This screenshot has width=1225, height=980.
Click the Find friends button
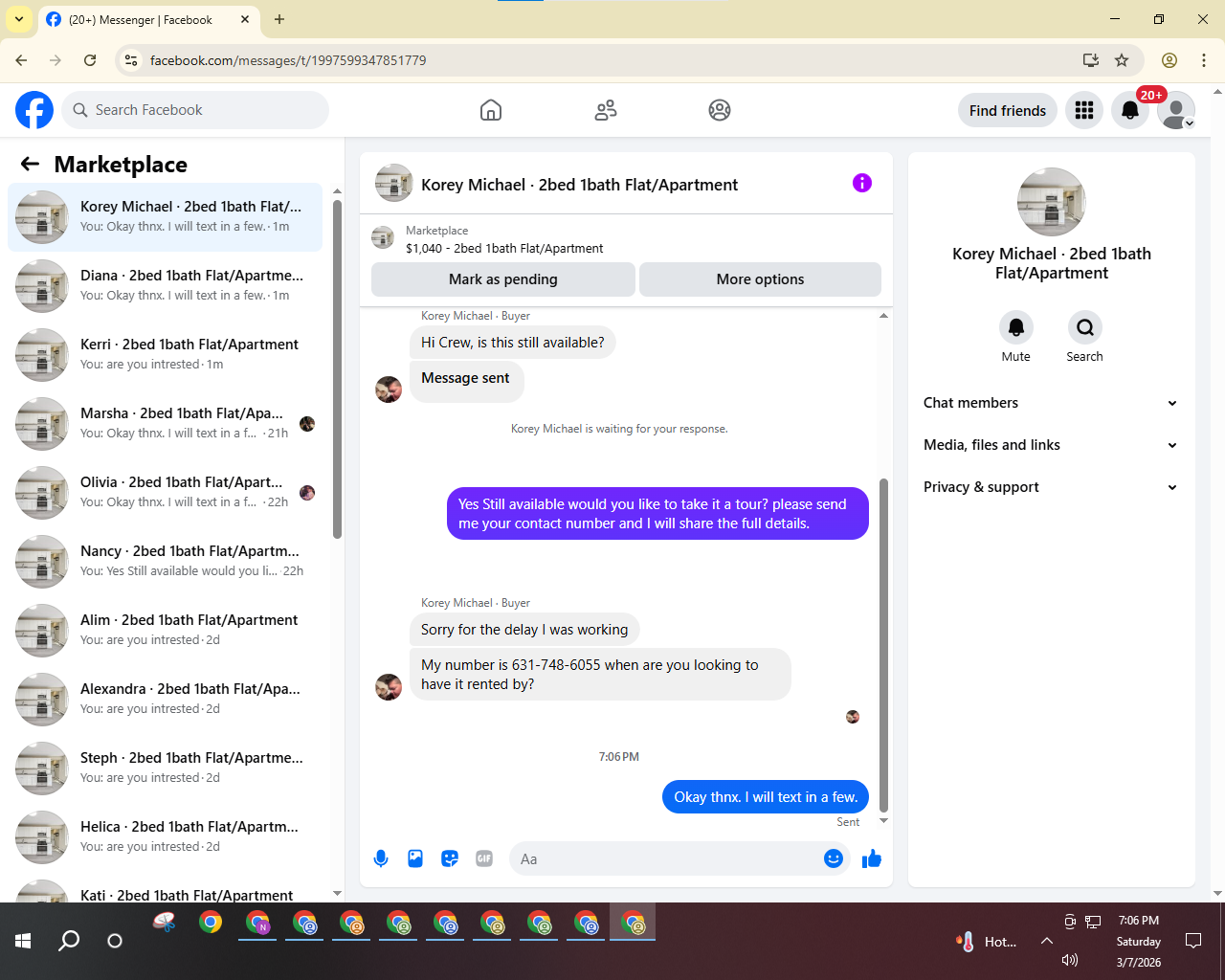1008,110
